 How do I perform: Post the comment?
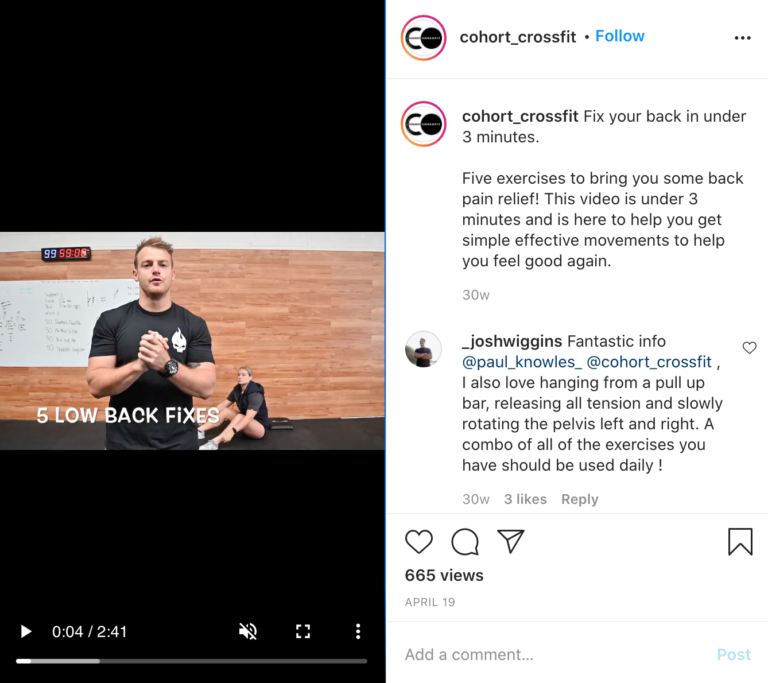click(733, 655)
